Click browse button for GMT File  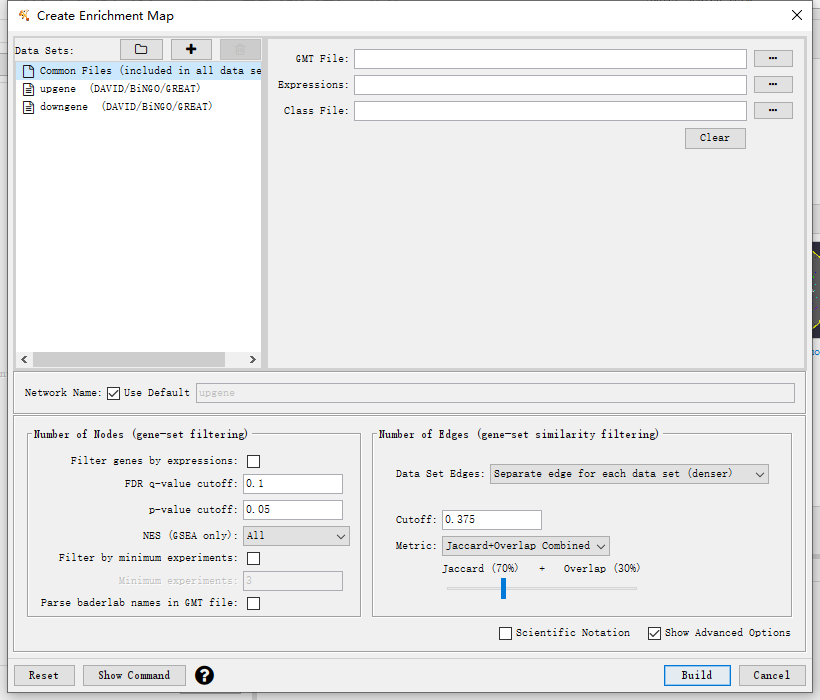[x=773, y=59]
